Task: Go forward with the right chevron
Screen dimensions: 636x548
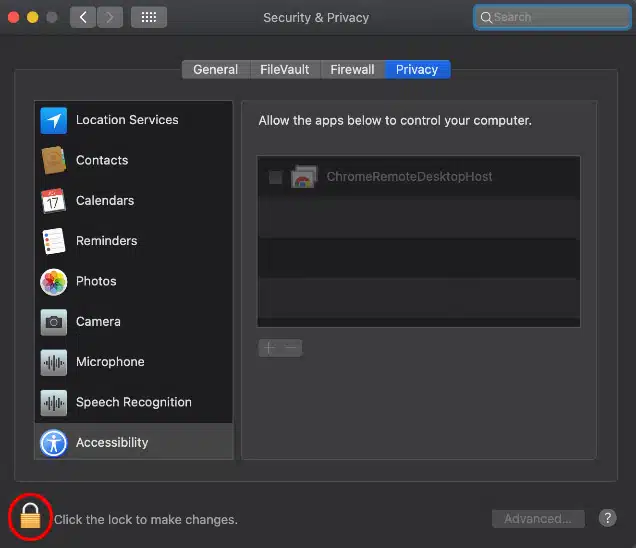Action: pyautogui.click(x=110, y=17)
